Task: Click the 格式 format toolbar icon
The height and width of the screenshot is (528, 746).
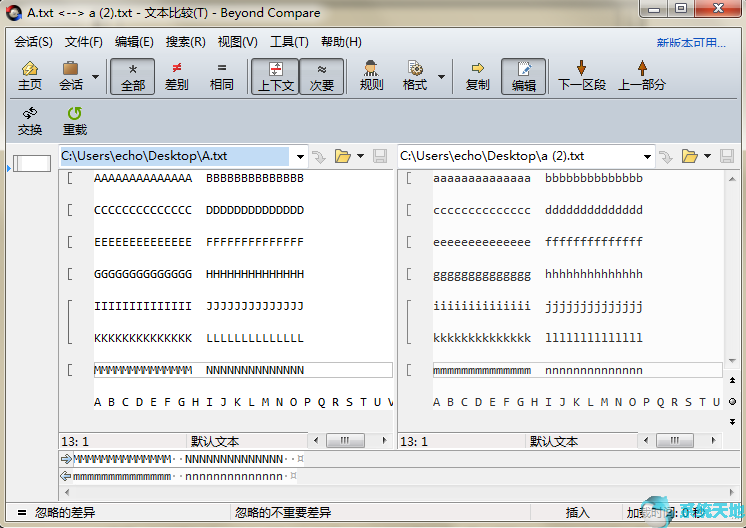Action: point(414,76)
